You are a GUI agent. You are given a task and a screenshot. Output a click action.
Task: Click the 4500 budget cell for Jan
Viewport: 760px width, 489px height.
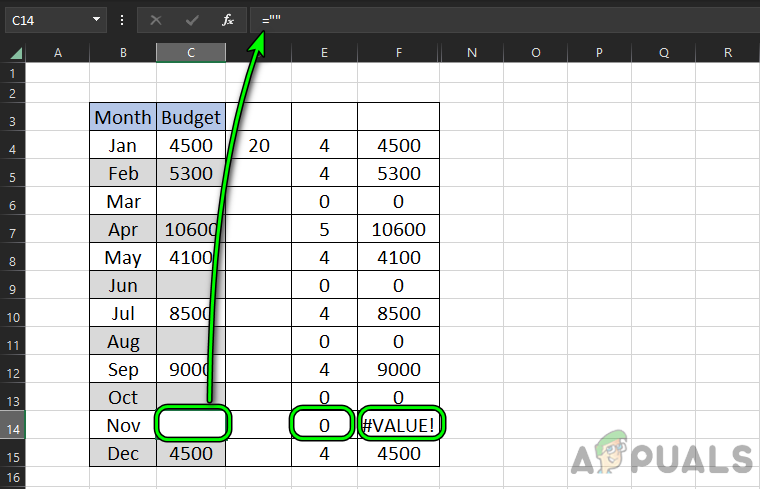coord(191,145)
